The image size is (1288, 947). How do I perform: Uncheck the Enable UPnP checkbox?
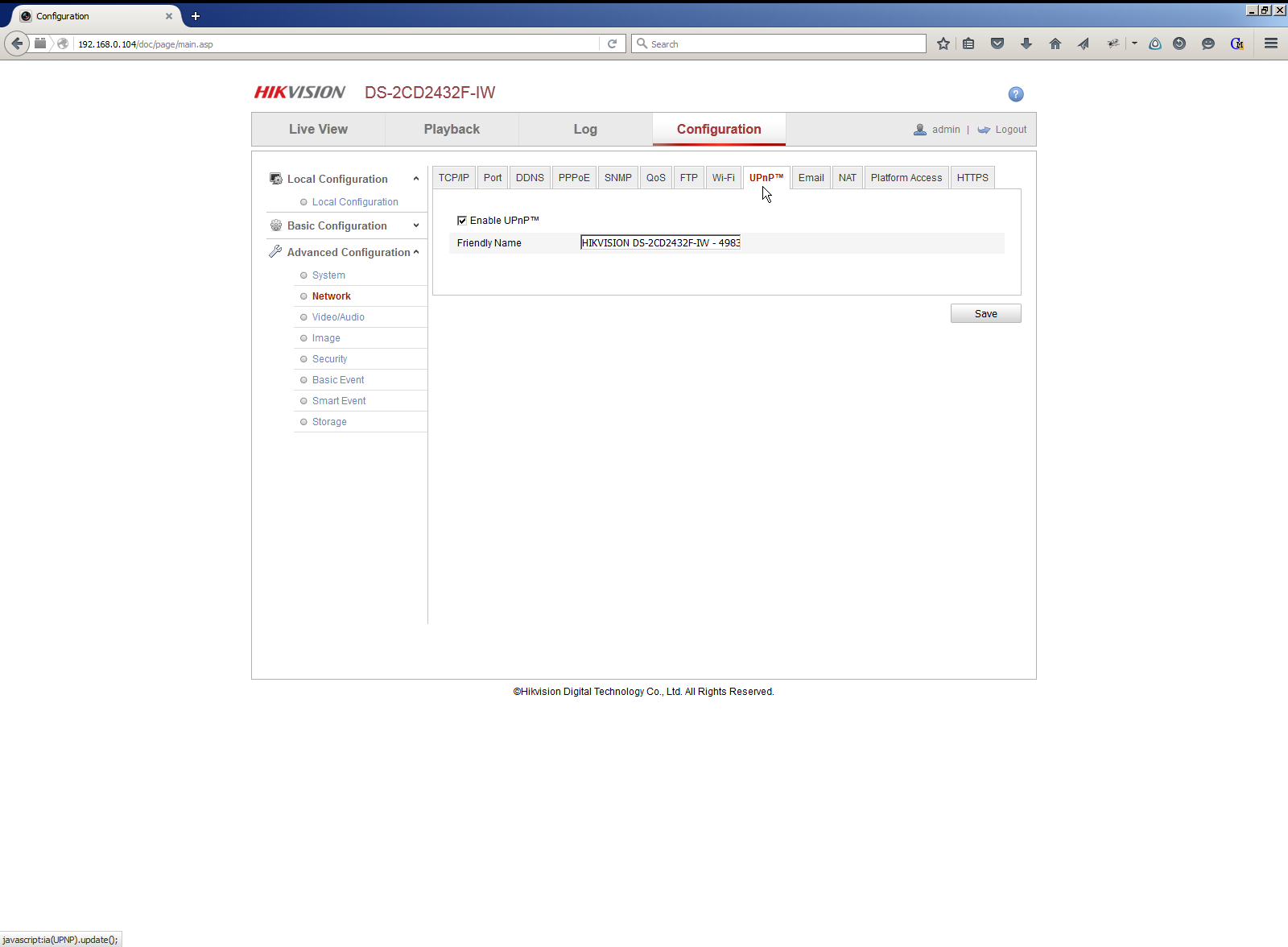462,221
